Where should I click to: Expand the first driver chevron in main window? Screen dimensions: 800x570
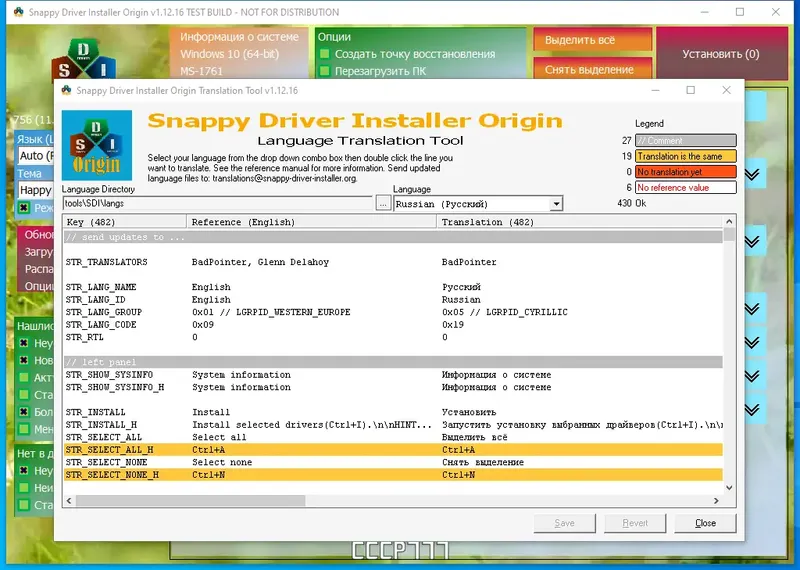752,175
